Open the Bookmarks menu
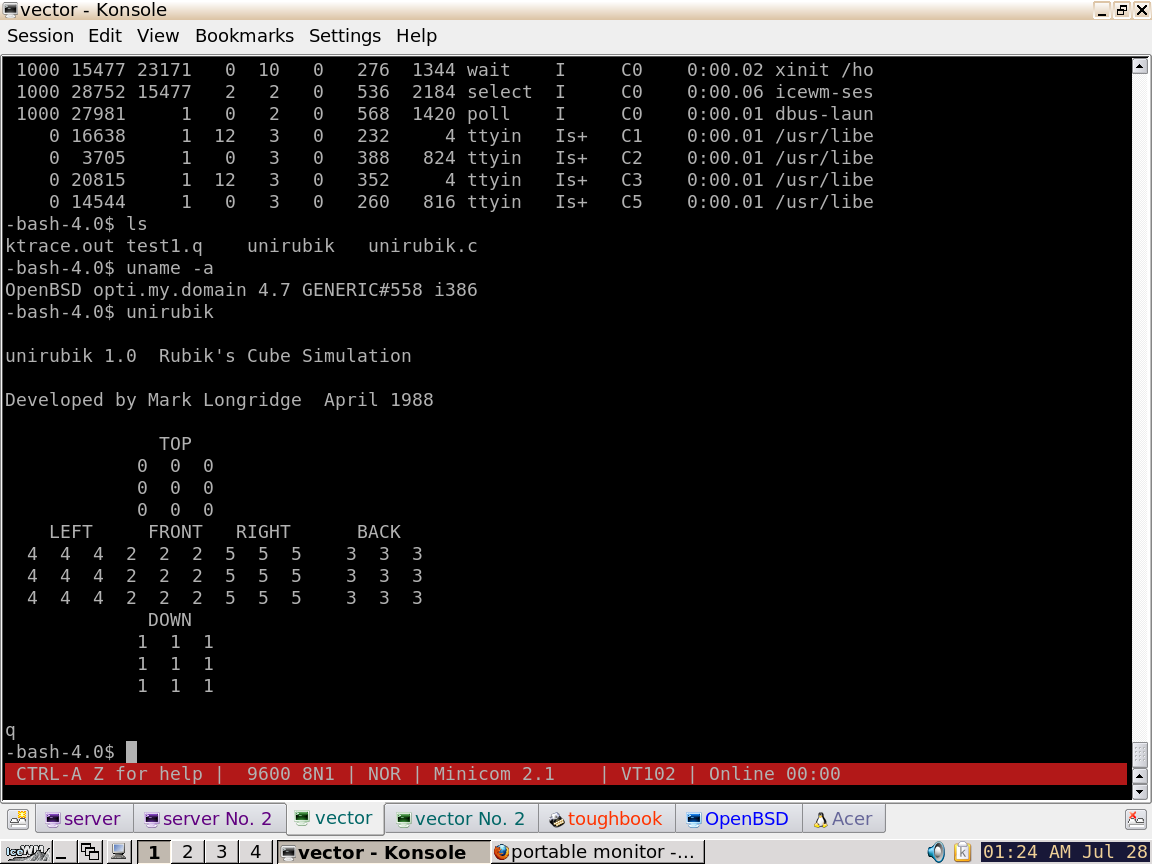This screenshot has width=1152, height=864. point(244,36)
